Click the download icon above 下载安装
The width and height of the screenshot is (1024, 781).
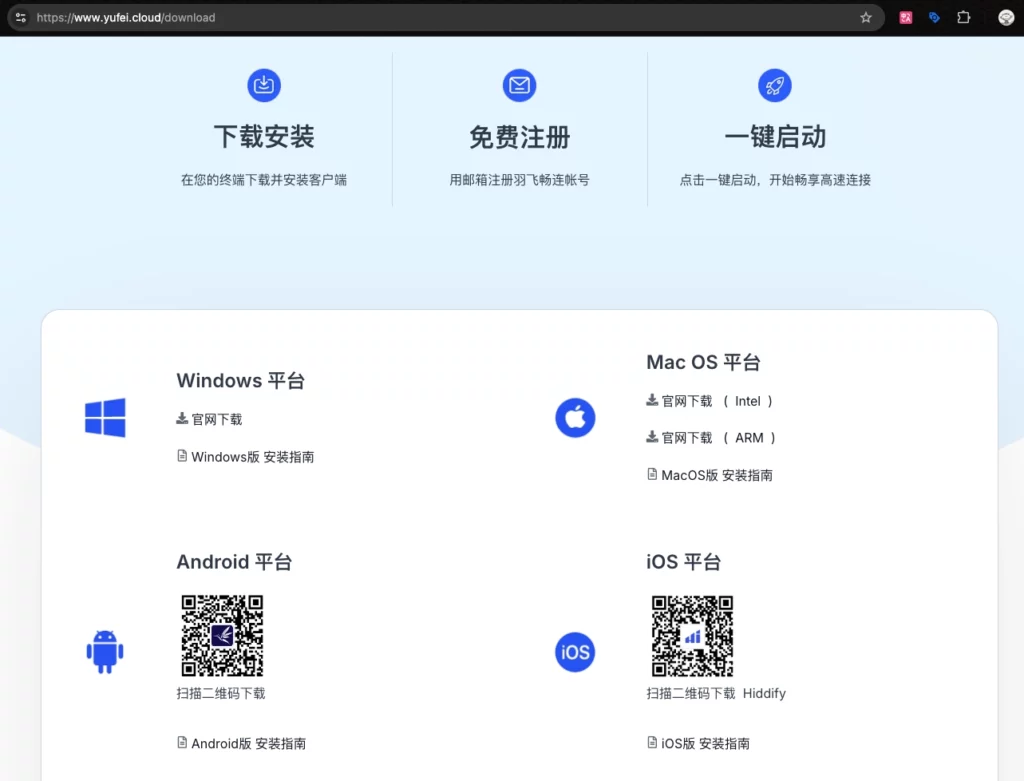(x=263, y=85)
